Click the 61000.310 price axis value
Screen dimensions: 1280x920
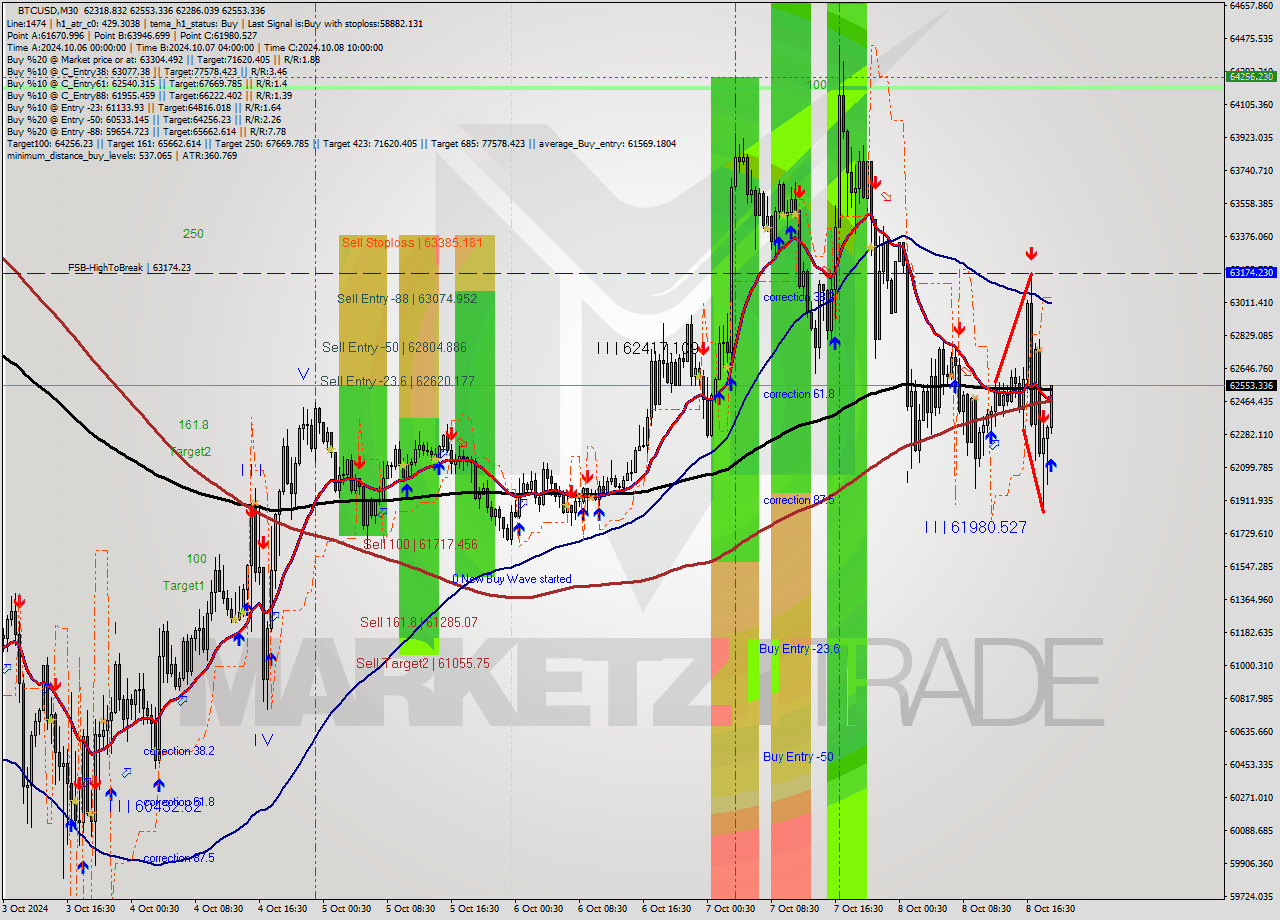coord(1251,665)
